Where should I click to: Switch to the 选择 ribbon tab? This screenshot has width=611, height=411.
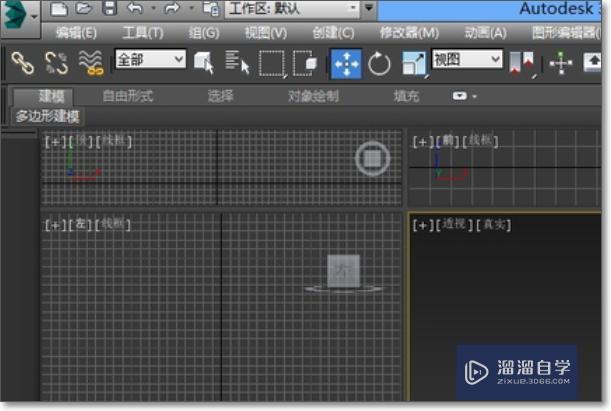(x=220, y=96)
